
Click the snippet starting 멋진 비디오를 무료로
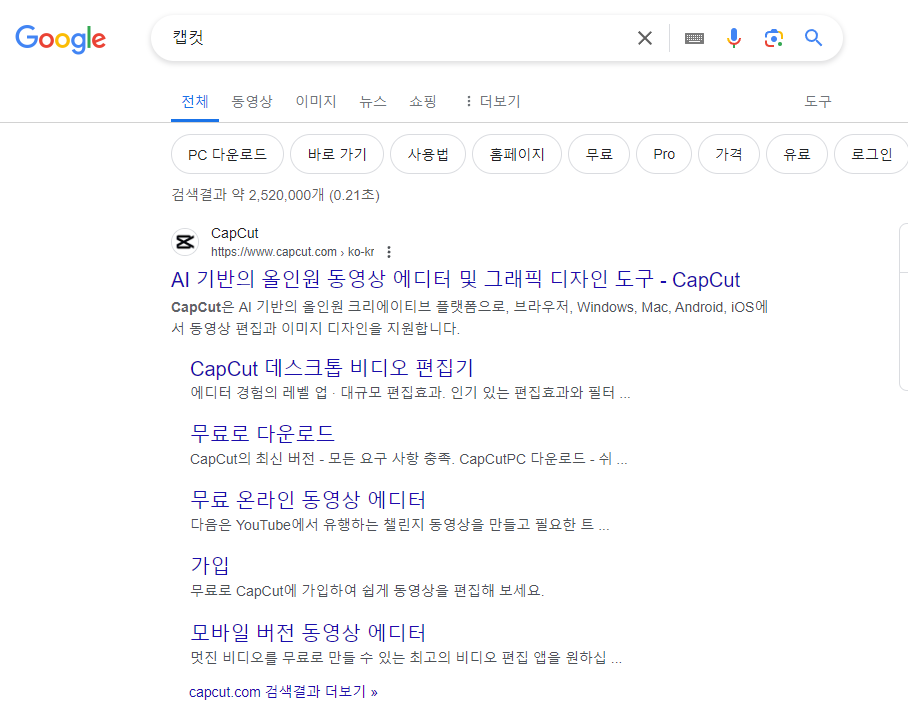[407, 658]
